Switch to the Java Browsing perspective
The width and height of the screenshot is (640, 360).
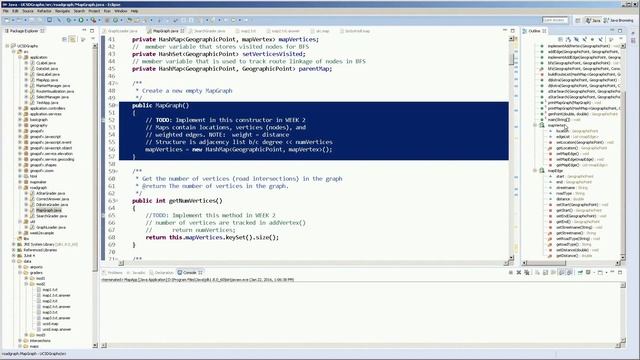[619, 20]
